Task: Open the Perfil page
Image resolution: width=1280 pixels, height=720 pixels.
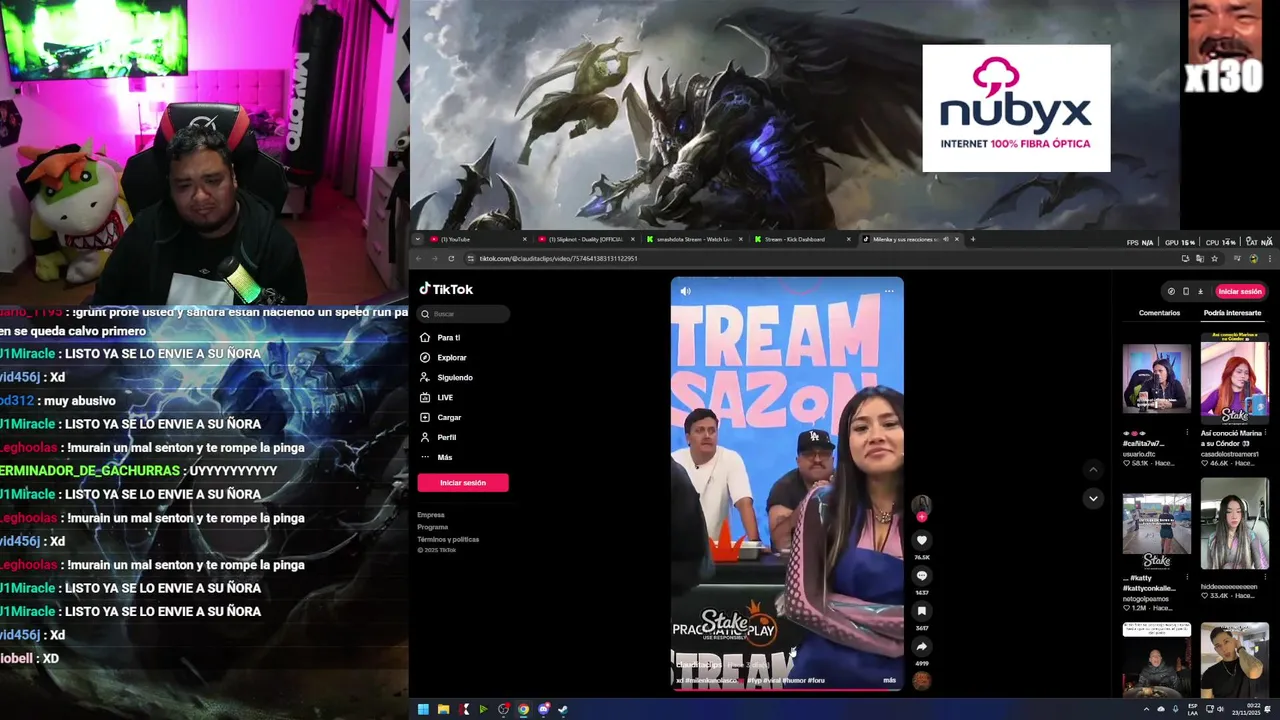Action: [x=438, y=438]
